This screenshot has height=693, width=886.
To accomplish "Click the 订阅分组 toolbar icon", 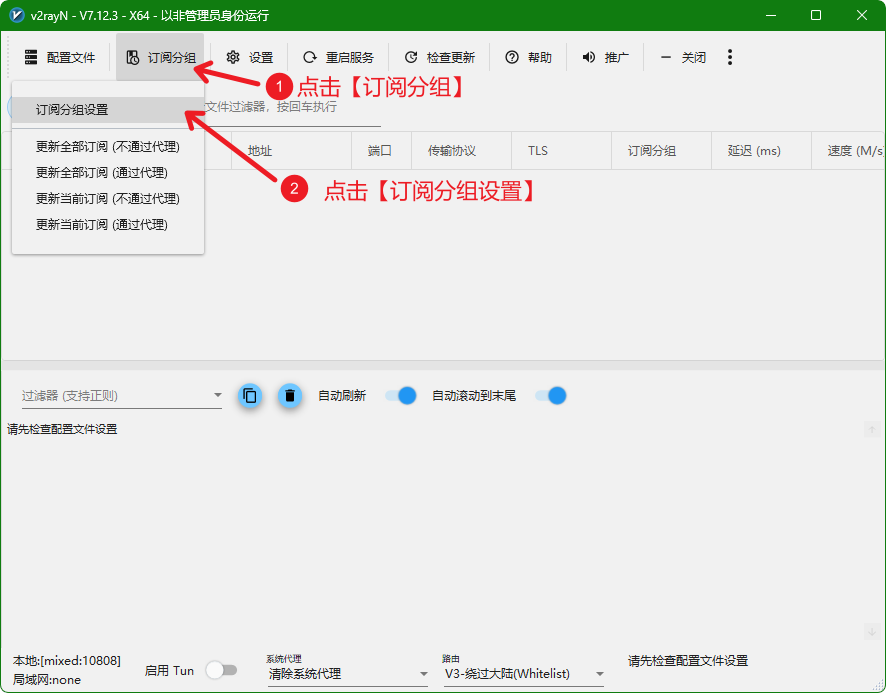I will click(x=133, y=57).
